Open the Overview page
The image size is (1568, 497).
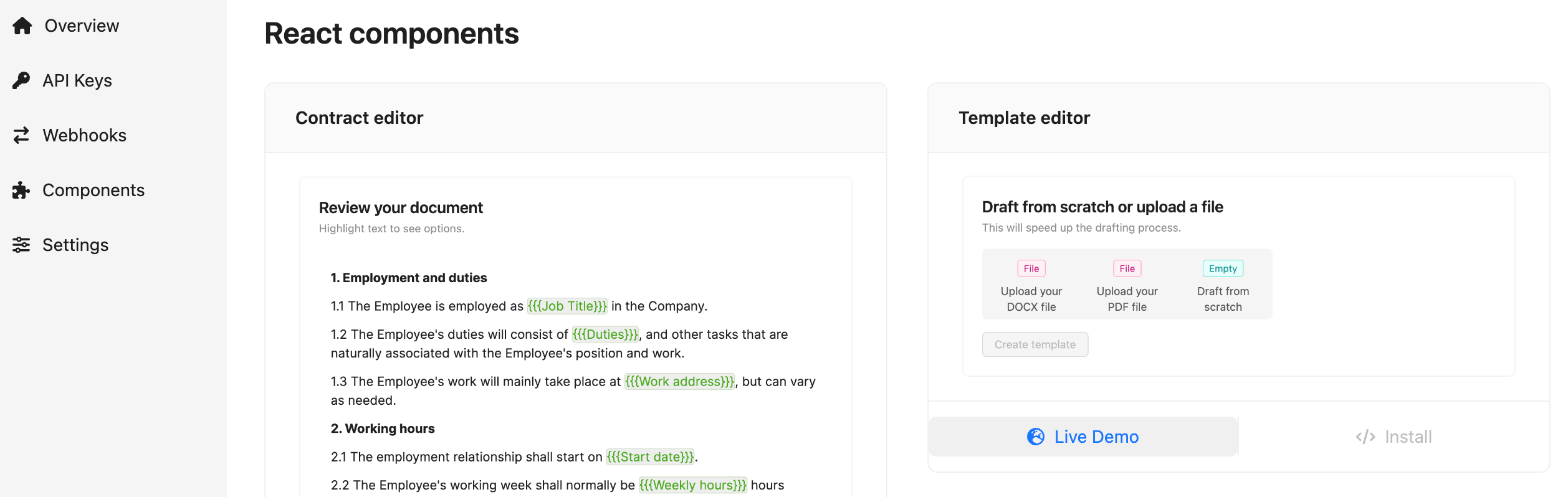click(x=82, y=26)
